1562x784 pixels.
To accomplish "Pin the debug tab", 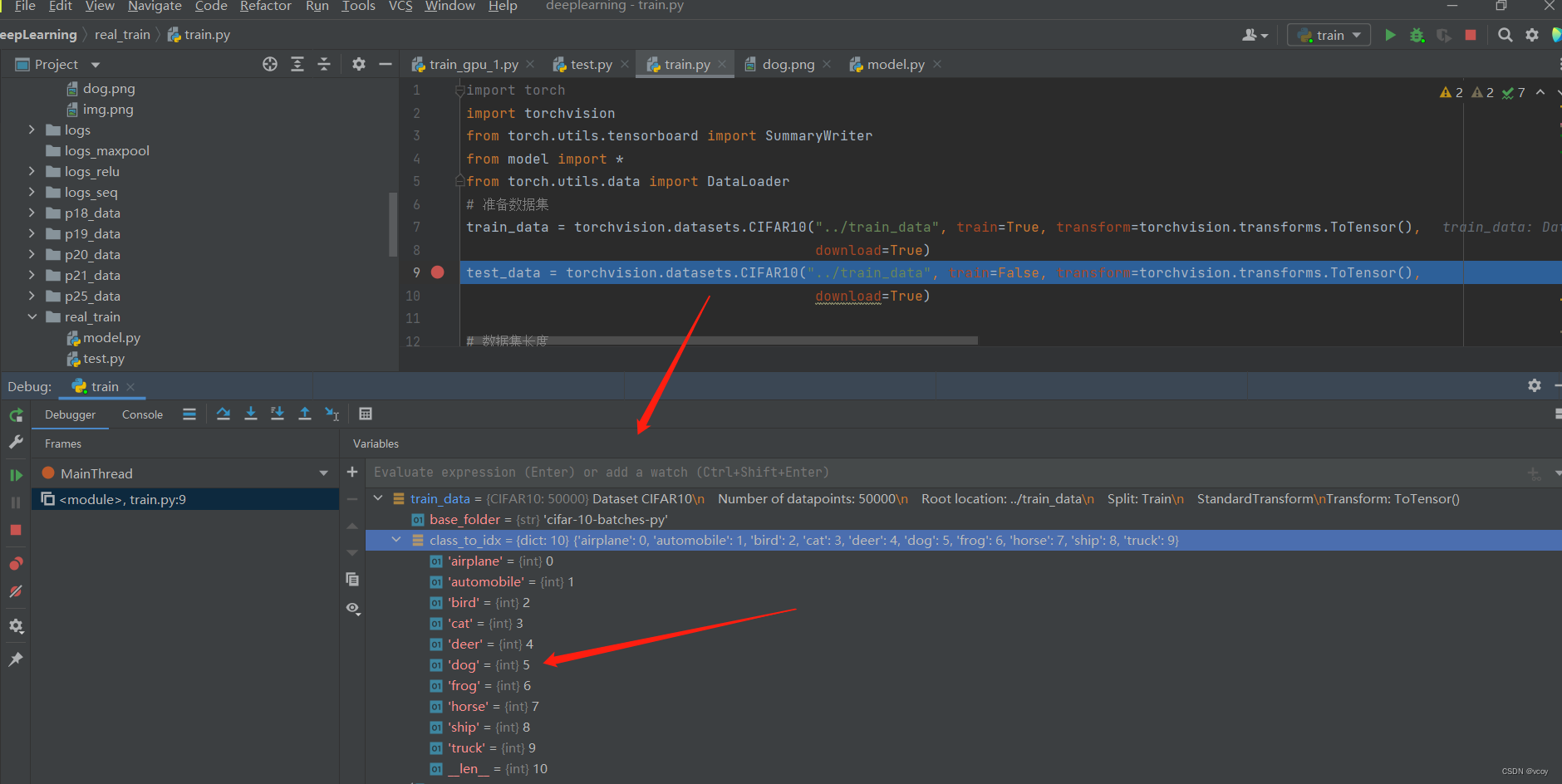I will pyautogui.click(x=16, y=659).
